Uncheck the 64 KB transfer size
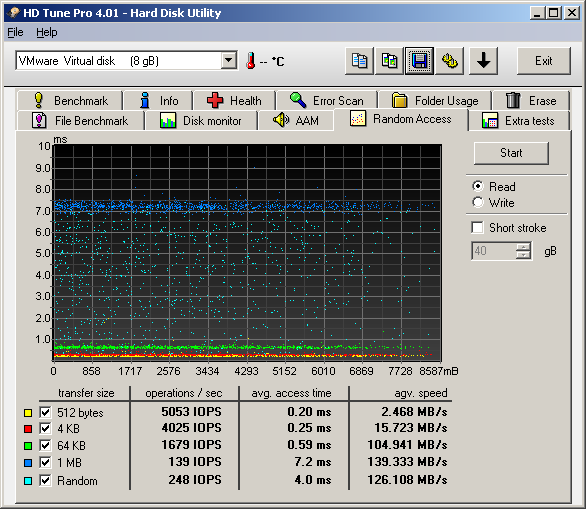586x509 pixels. point(45,445)
